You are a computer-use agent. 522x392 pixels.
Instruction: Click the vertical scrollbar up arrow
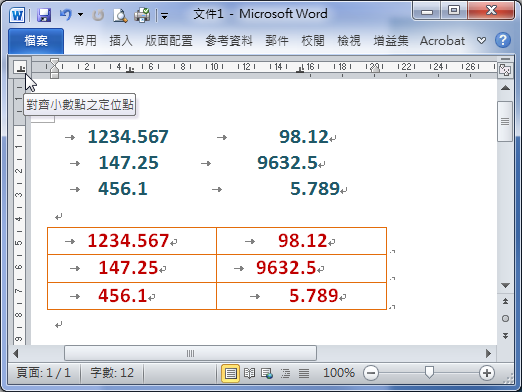tap(505, 88)
